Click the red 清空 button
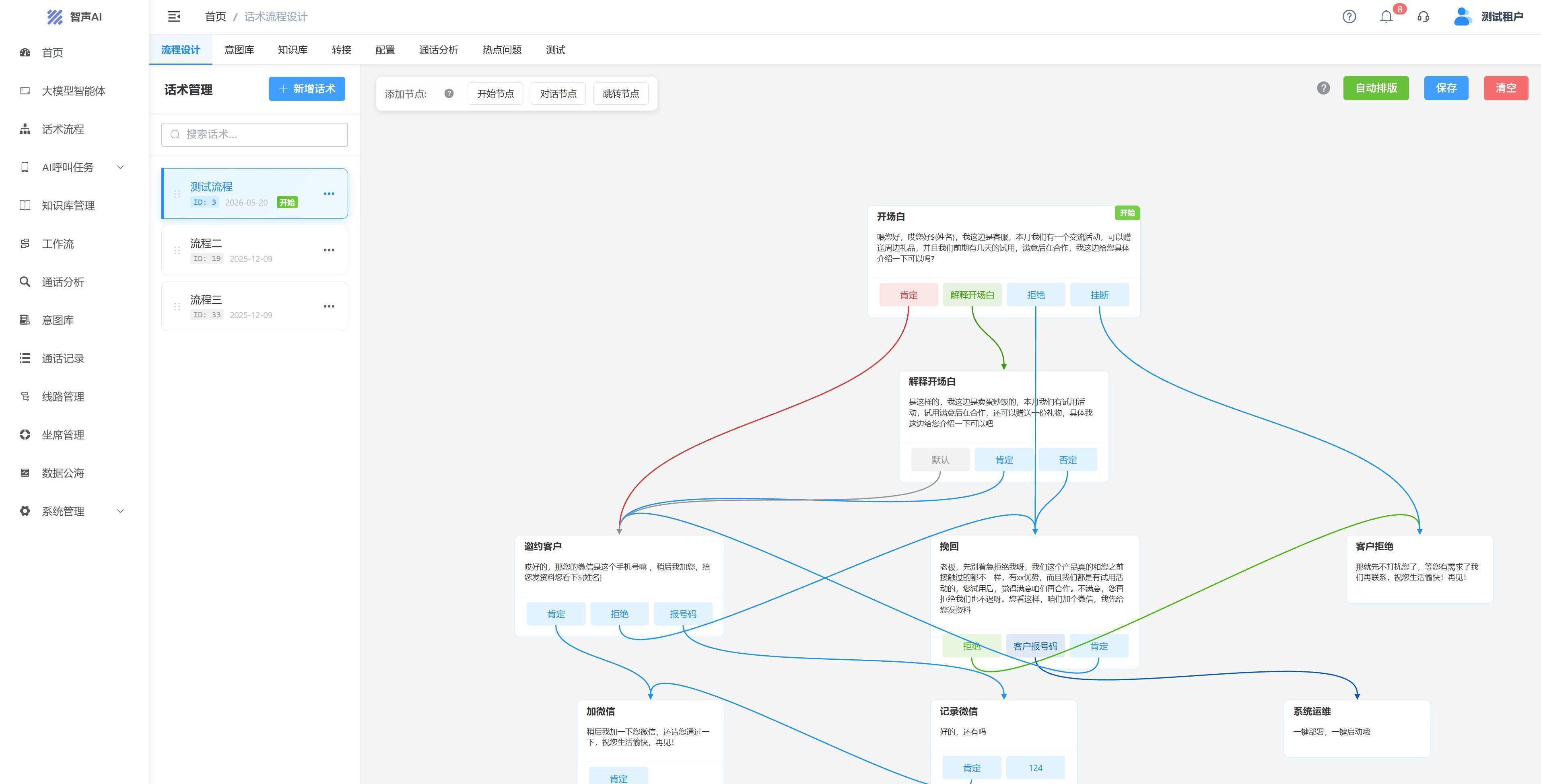 pos(1506,88)
